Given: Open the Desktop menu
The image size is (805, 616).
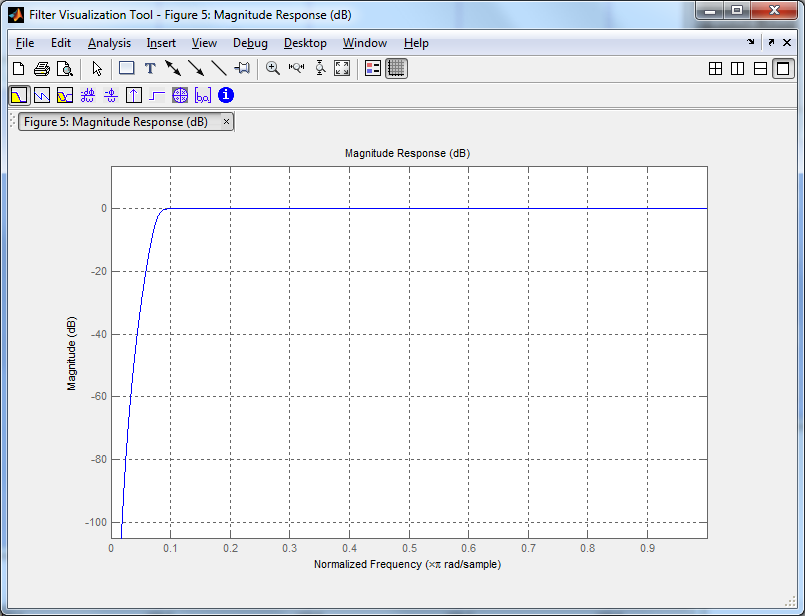Looking at the screenshot, I should pos(305,43).
